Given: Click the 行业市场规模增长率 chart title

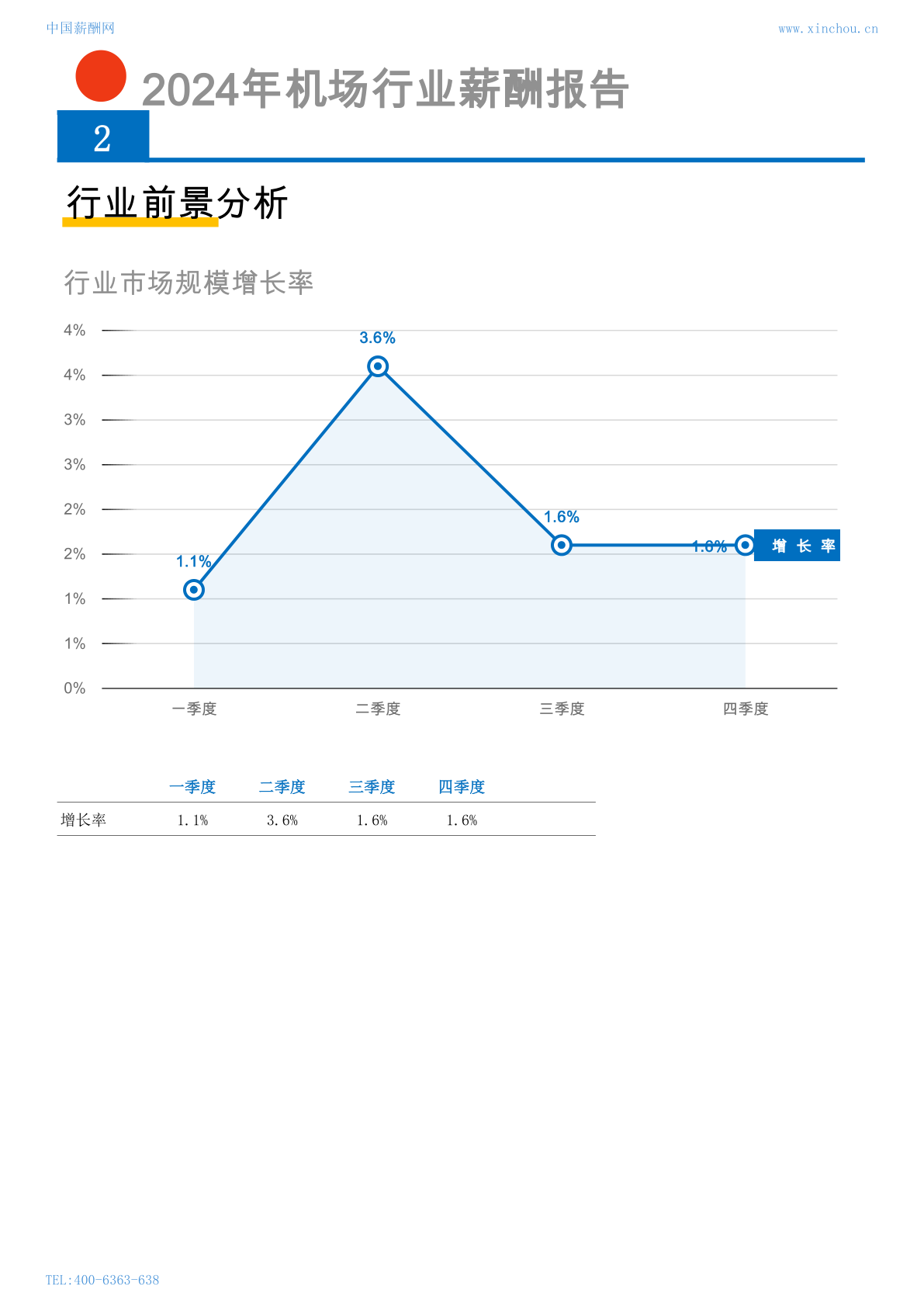Looking at the screenshot, I should point(189,283).
